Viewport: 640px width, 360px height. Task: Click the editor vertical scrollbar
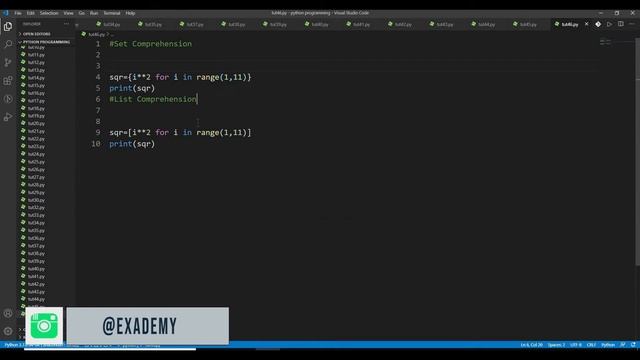[638, 151]
